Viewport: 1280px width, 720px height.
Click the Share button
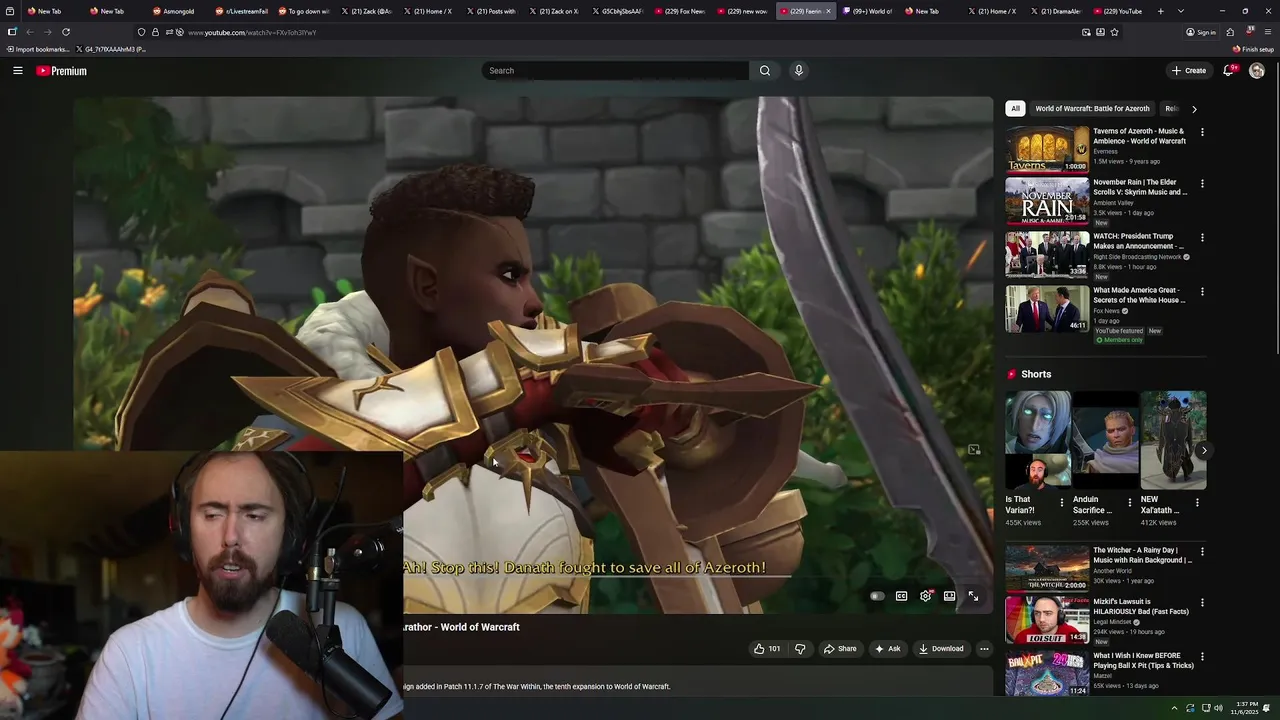840,649
